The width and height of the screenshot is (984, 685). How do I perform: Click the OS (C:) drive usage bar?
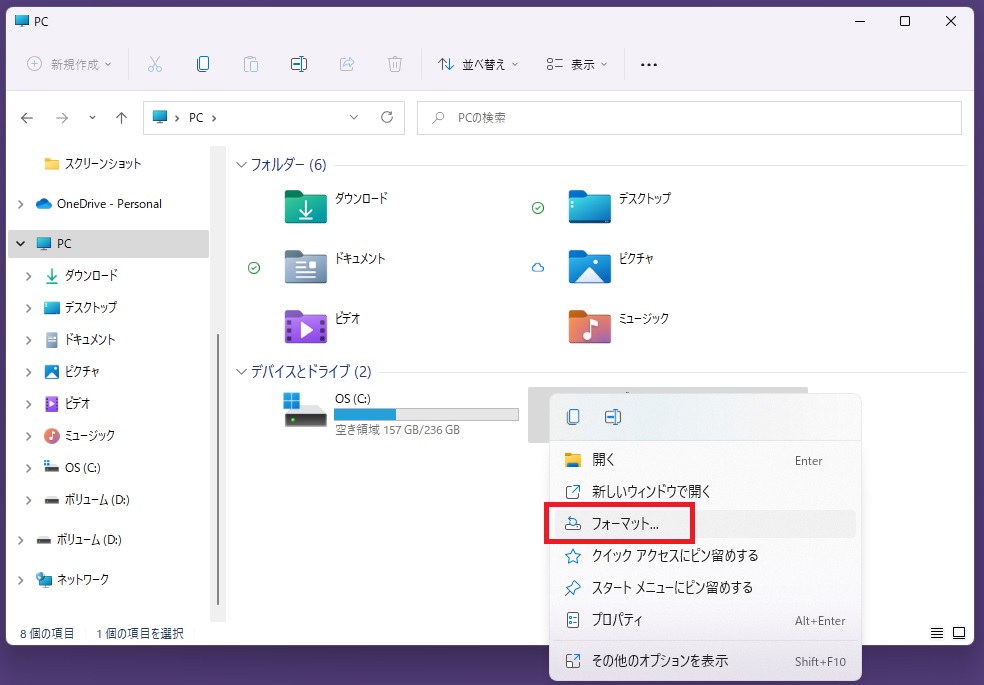(x=426, y=414)
